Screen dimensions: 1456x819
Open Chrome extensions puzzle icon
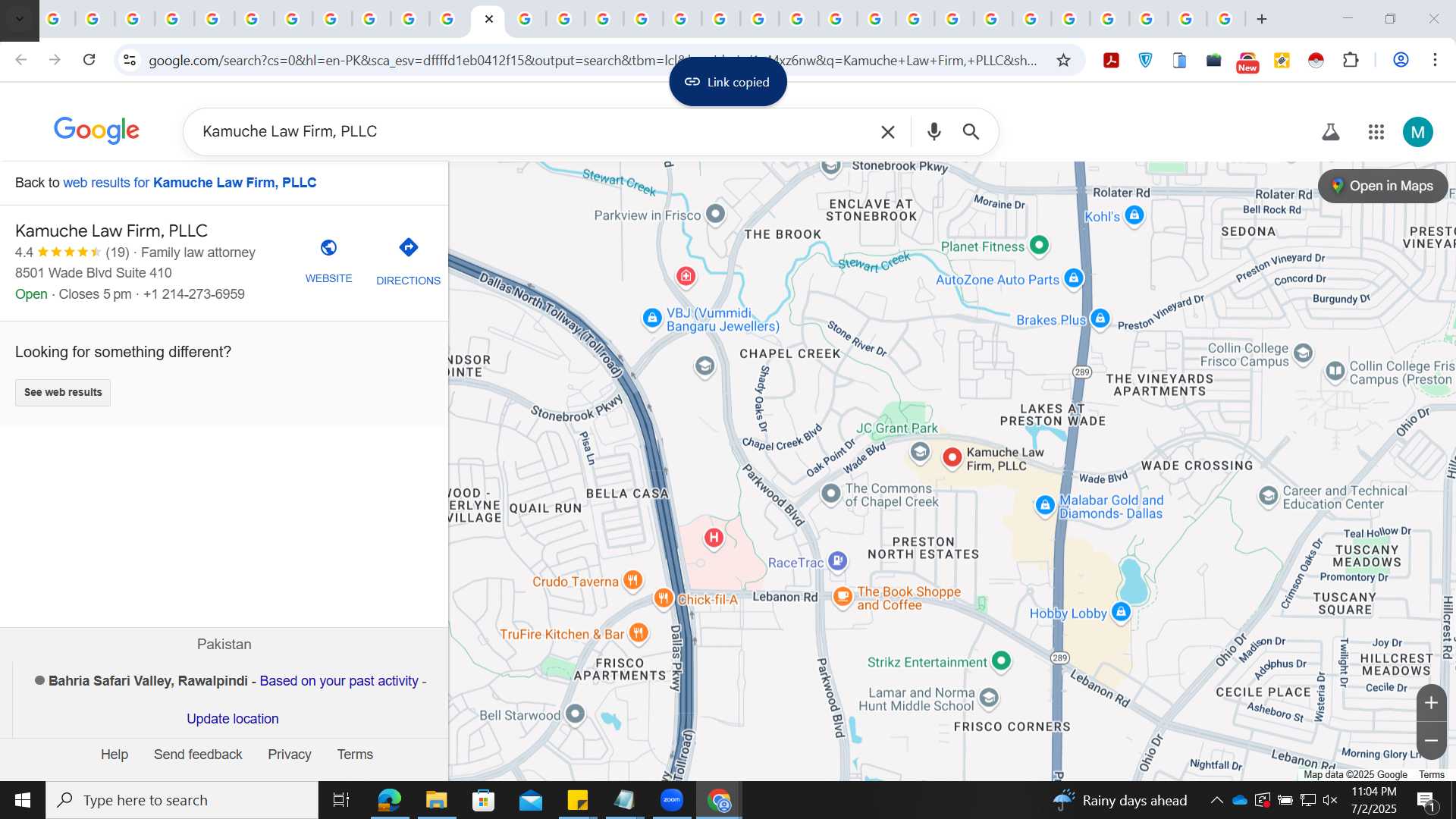point(1350,60)
